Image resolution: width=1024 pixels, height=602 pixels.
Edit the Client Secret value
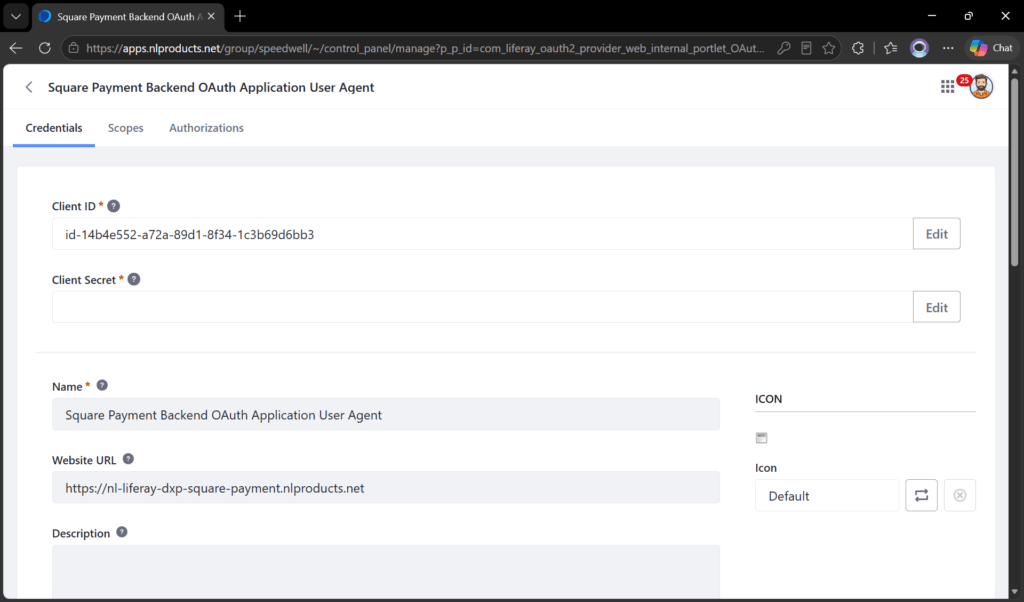[936, 307]
